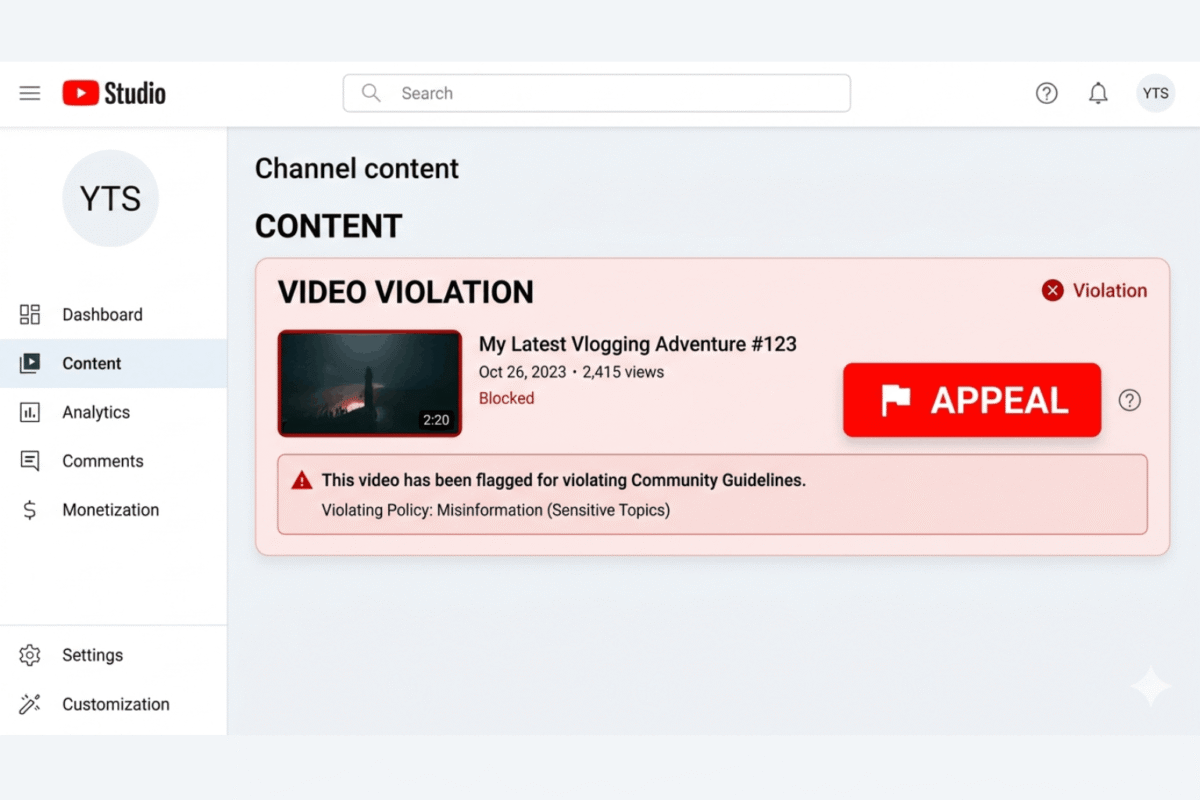Open the hamburger navigation menu
Viewport: 1200px width, 800px height.
29,92
